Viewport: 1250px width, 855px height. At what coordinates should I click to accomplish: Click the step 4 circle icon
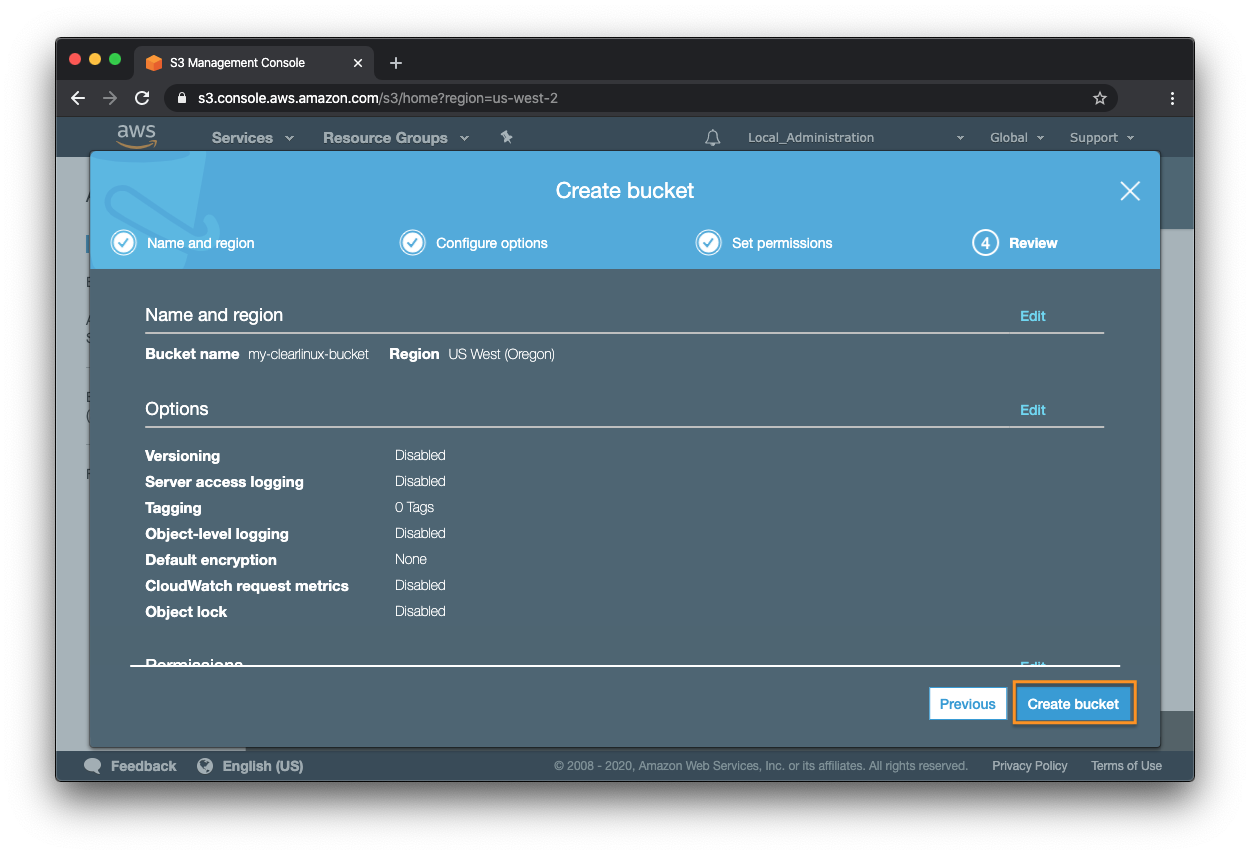[985, 243]
